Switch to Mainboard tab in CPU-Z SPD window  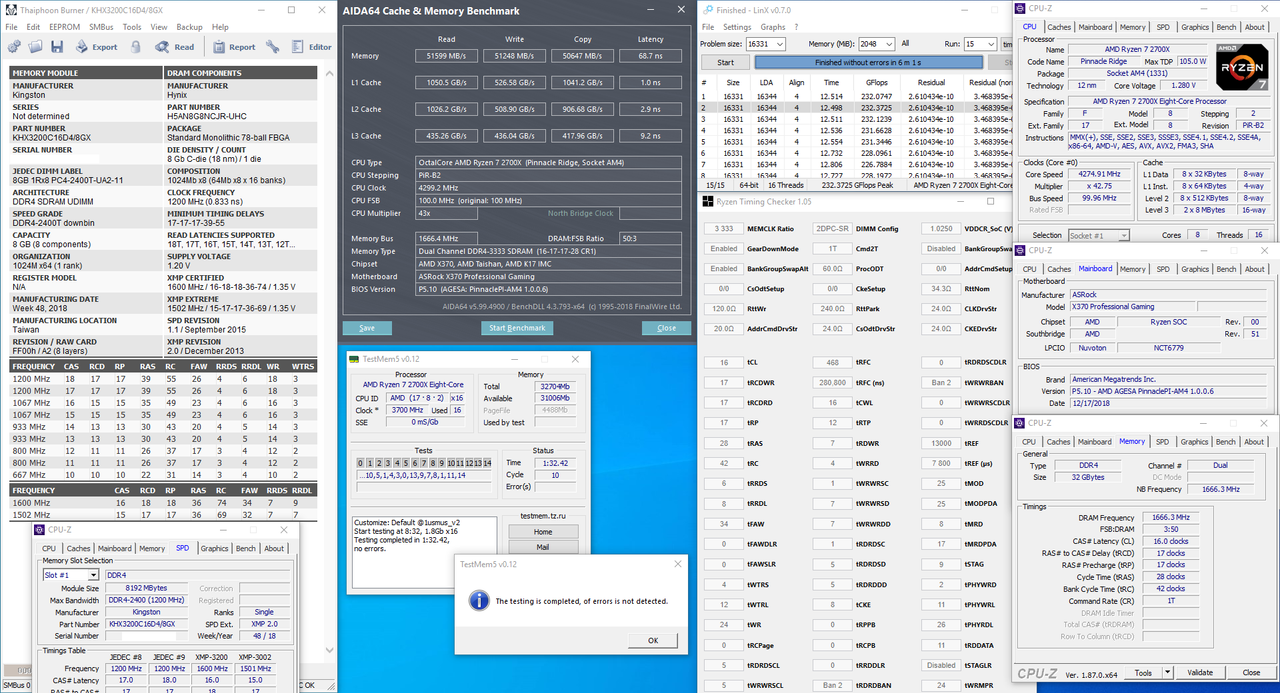pyautogui.click(x=114, y=549)
